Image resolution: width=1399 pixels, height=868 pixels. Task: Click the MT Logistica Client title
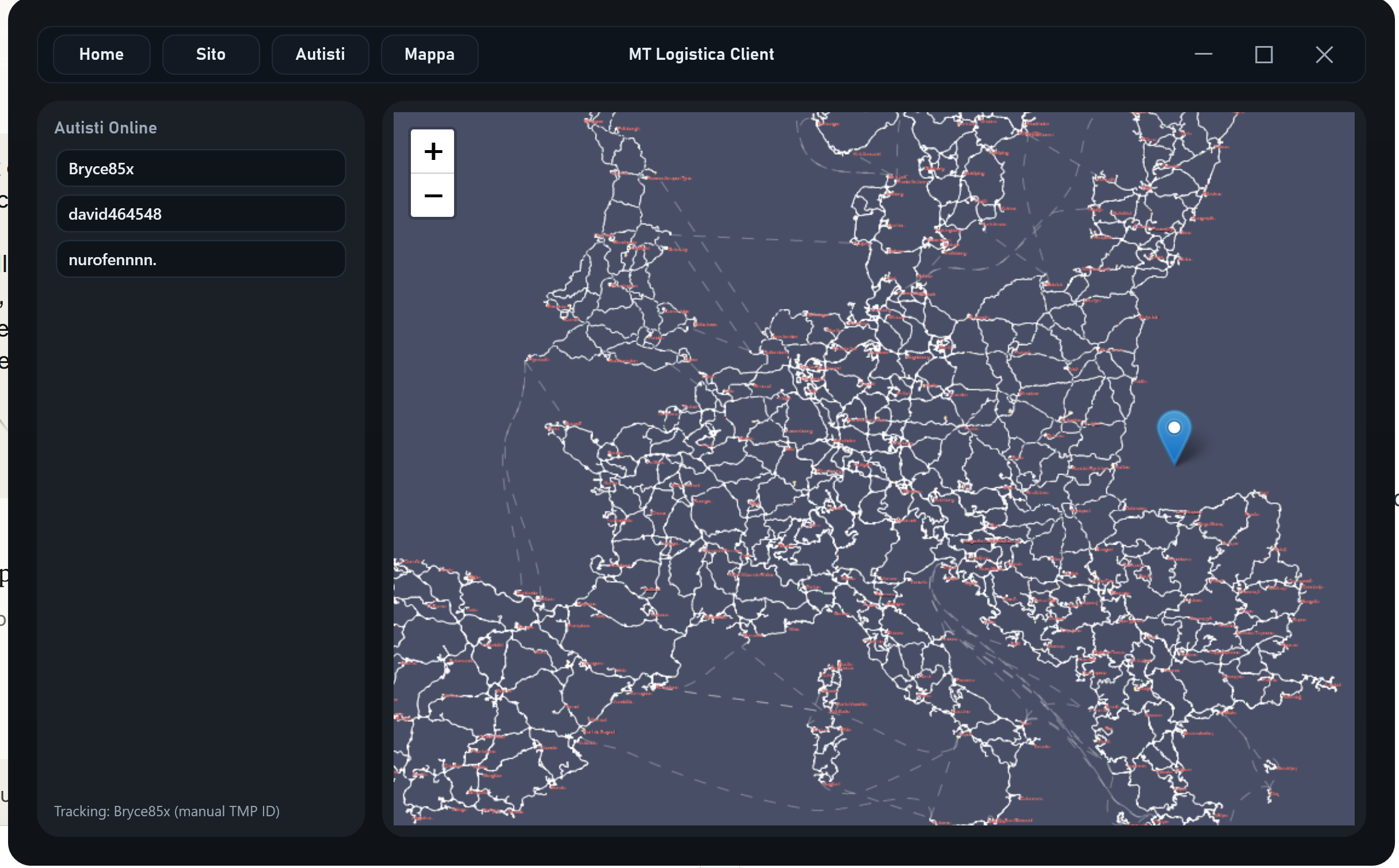point(701,54)
